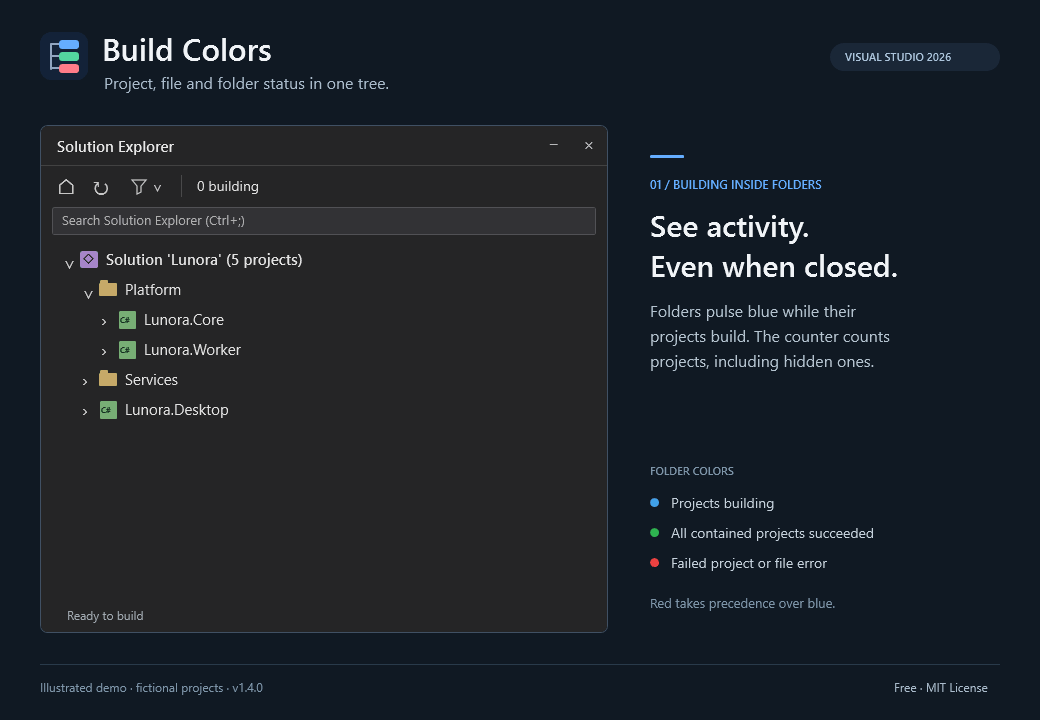Image resolution: width=1040 pixels, height=720 pixels.
Task: Expand the Lunora.Desktop project
Action: coord(85,412)
